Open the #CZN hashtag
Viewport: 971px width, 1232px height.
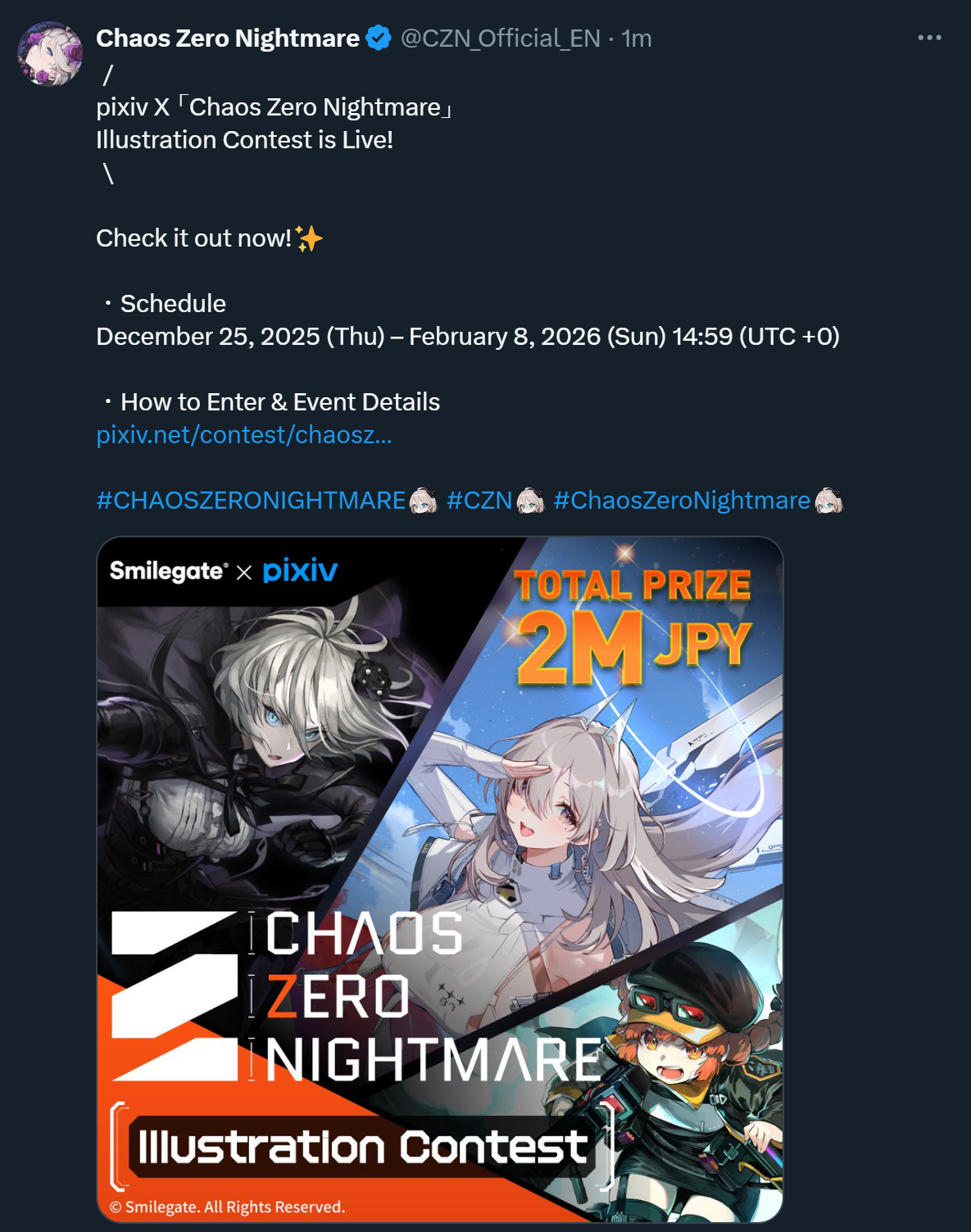[479, 500]
